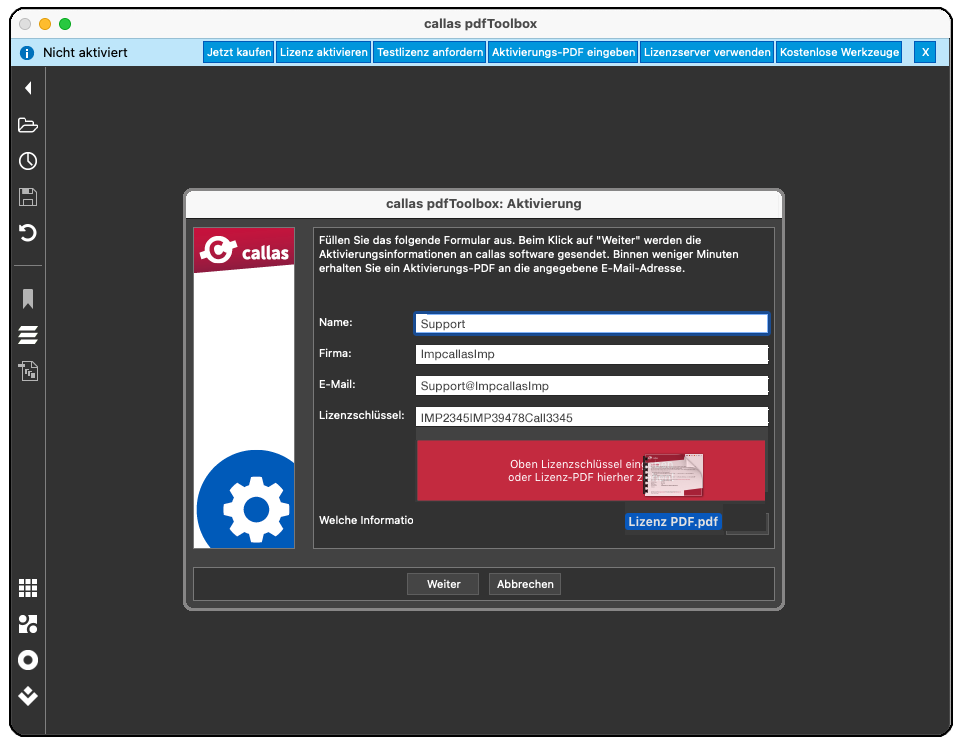
Task: Open the grid view icon
Action: [28, 588]
